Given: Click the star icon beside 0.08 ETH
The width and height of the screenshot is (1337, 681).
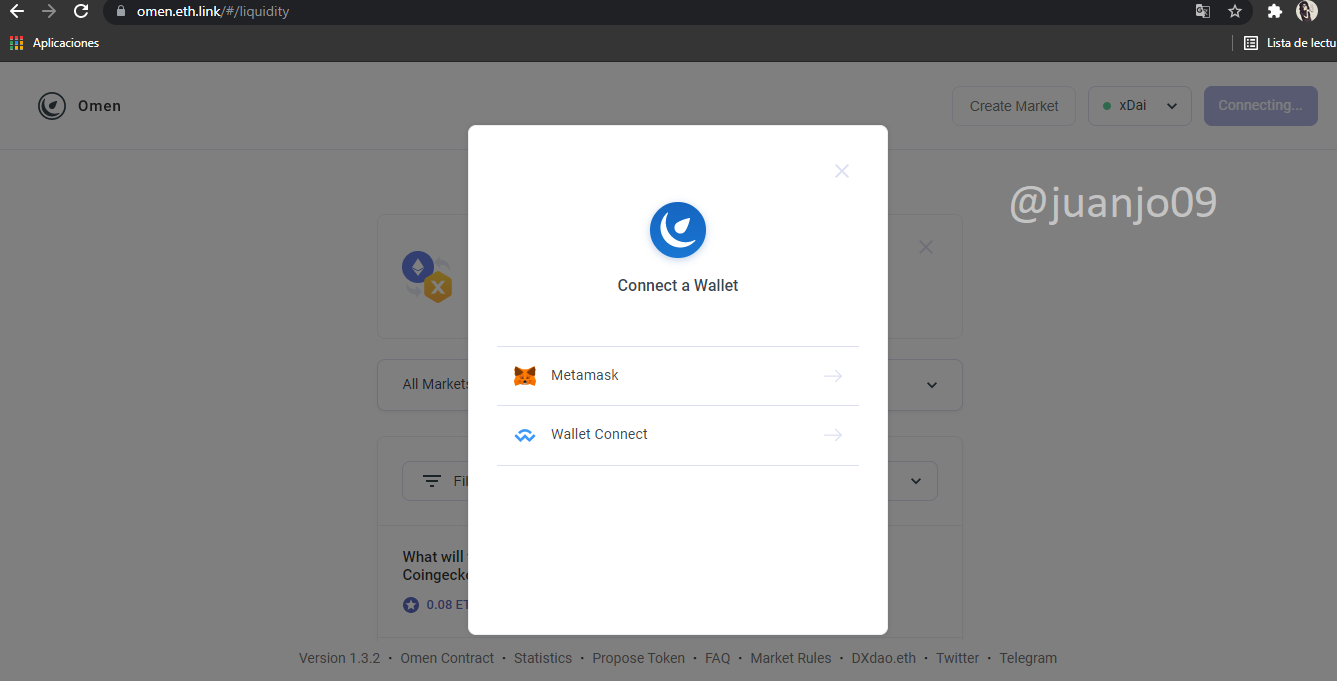Looking at the screenshot, I should (411, 605).
